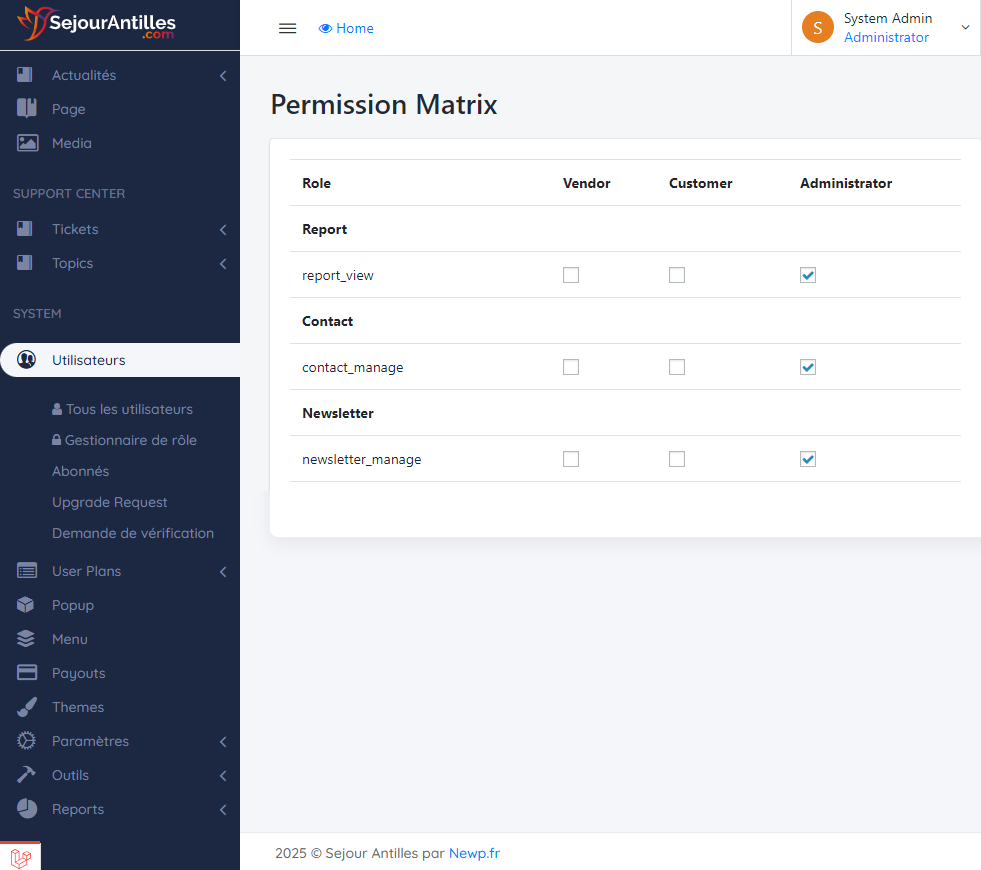Click the Themes paintbrush icon
Screen dimensions: 981x870
click(27, 707)
